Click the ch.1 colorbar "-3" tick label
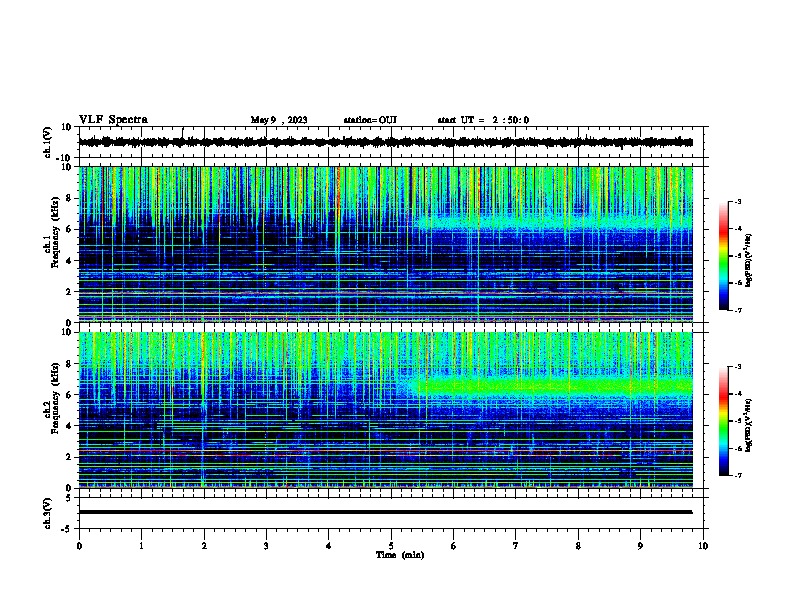792x612 pixels. point(738,202)
